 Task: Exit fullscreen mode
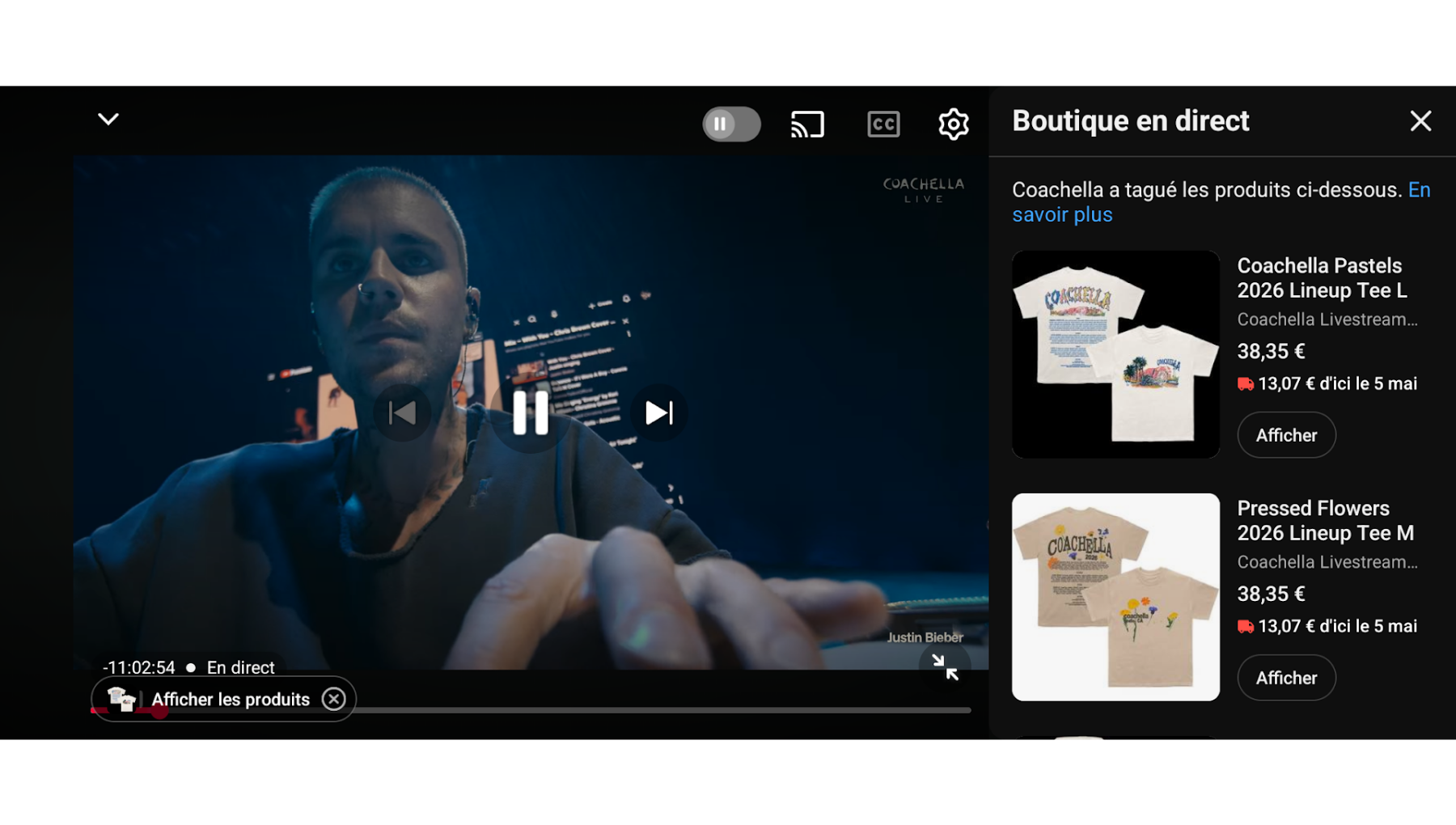click(x=944, y=666)
